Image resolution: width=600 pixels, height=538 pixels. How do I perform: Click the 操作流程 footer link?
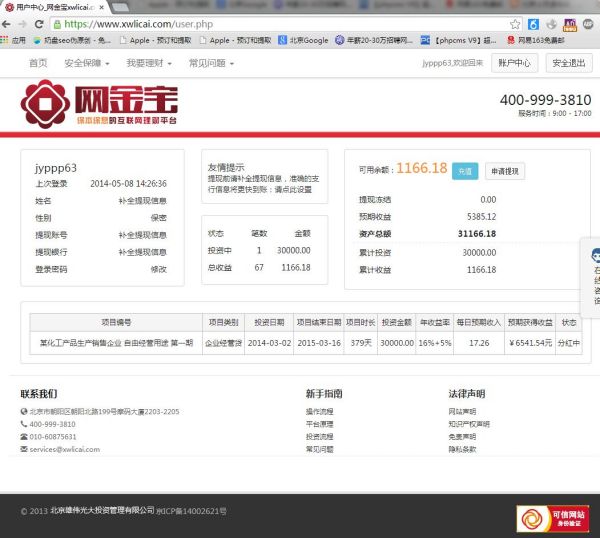pyautogui.click(x=320, y=412)
